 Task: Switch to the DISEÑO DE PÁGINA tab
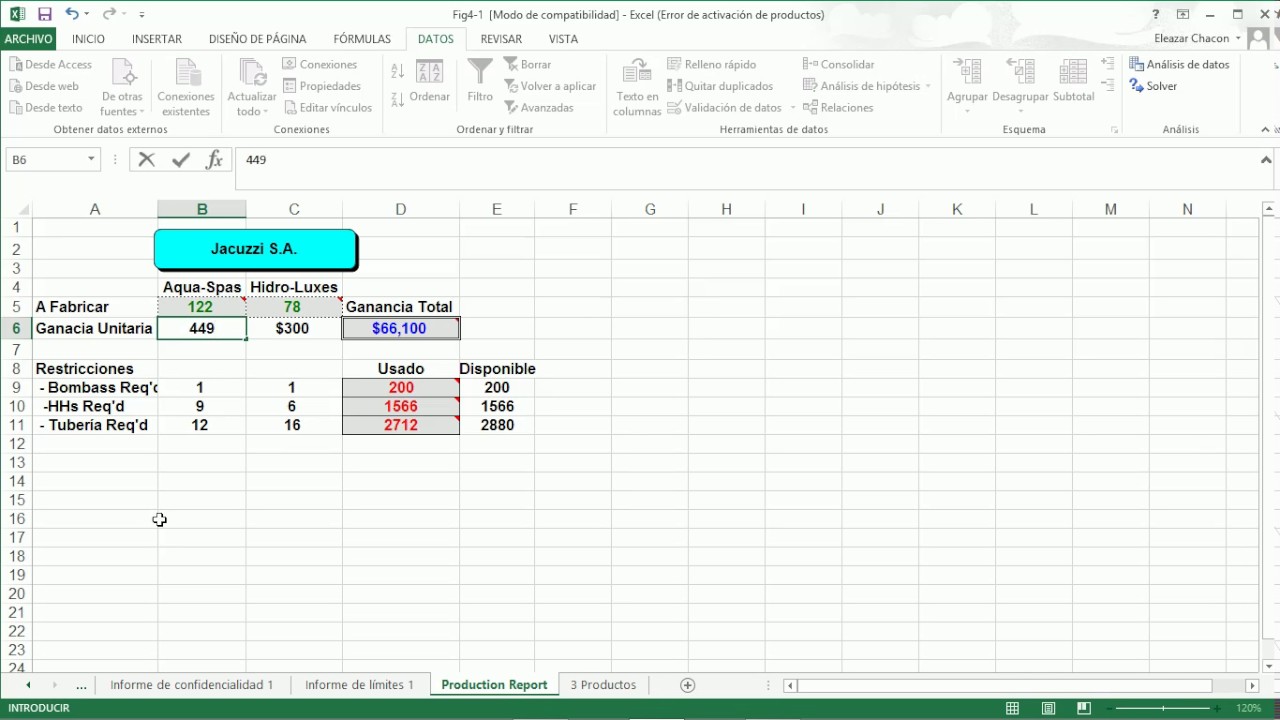[257, 39]
